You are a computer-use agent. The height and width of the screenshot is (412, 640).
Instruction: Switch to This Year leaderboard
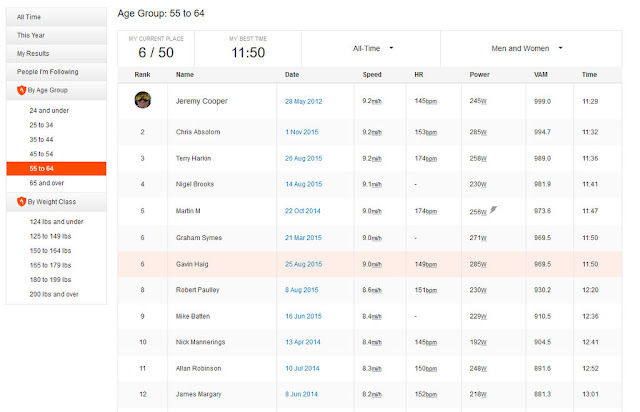click(x=31, y=35)
